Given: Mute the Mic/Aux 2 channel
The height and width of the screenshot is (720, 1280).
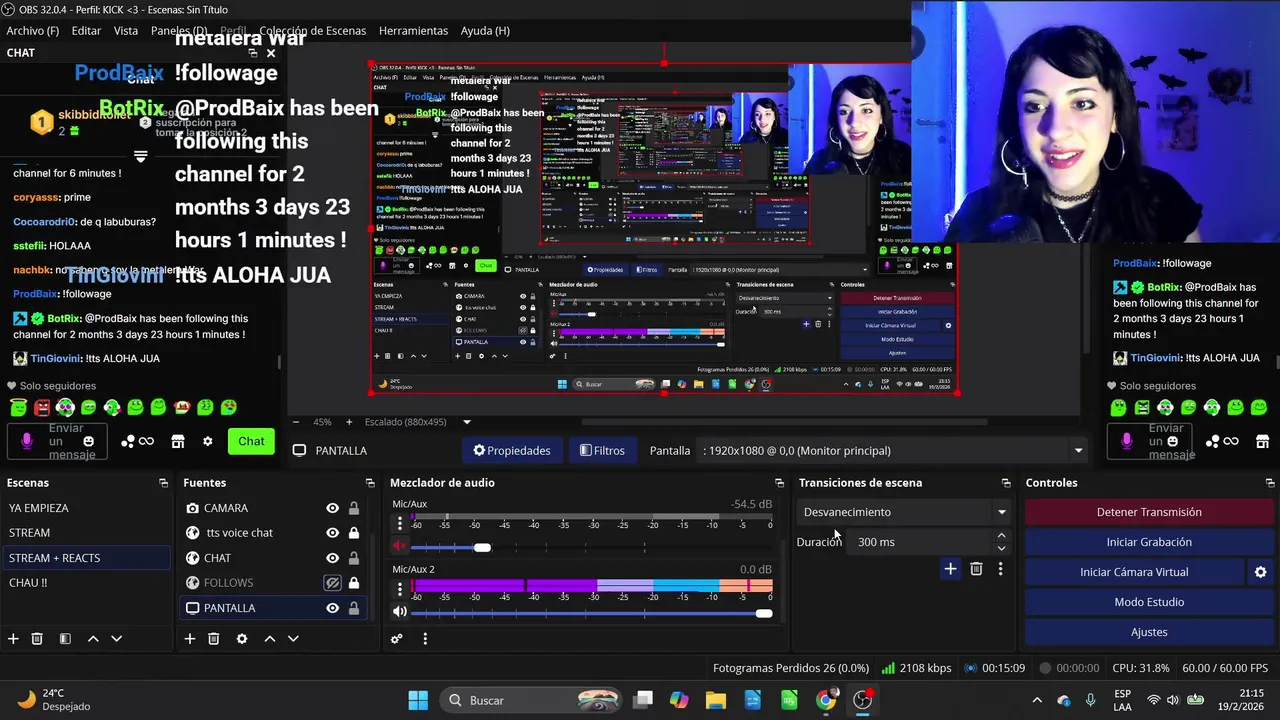Looking at the screenshot, I should pos(400,611).
